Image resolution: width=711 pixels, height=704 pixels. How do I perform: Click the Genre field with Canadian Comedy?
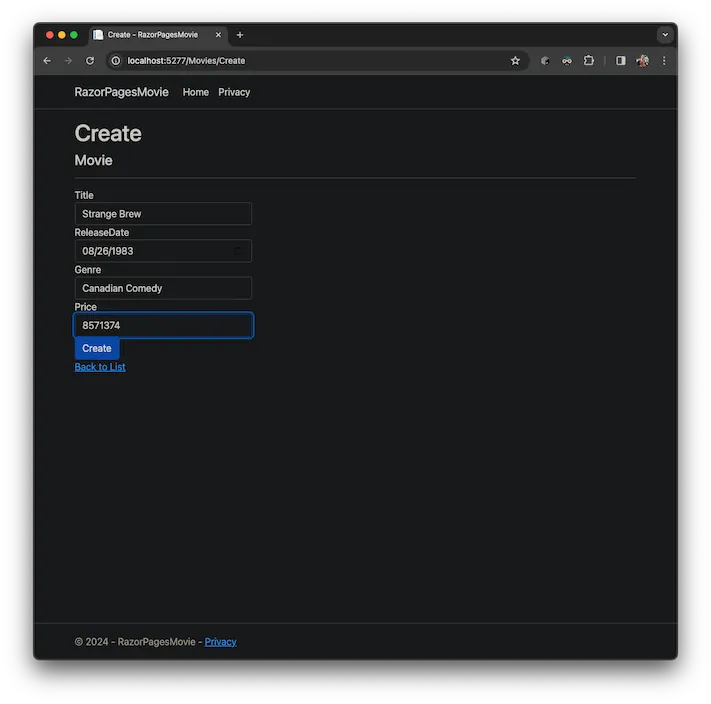[163, 288]
